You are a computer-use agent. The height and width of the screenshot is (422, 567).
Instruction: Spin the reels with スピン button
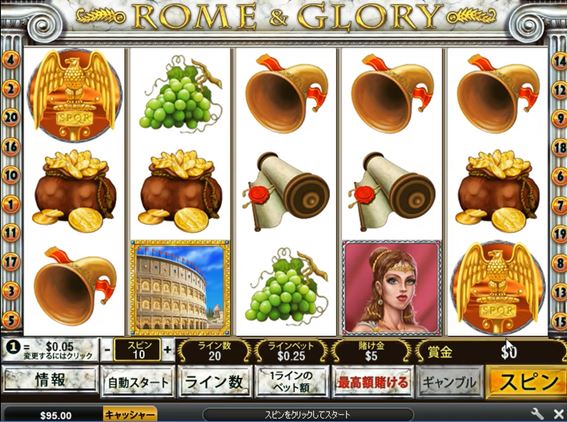(526, 382)
